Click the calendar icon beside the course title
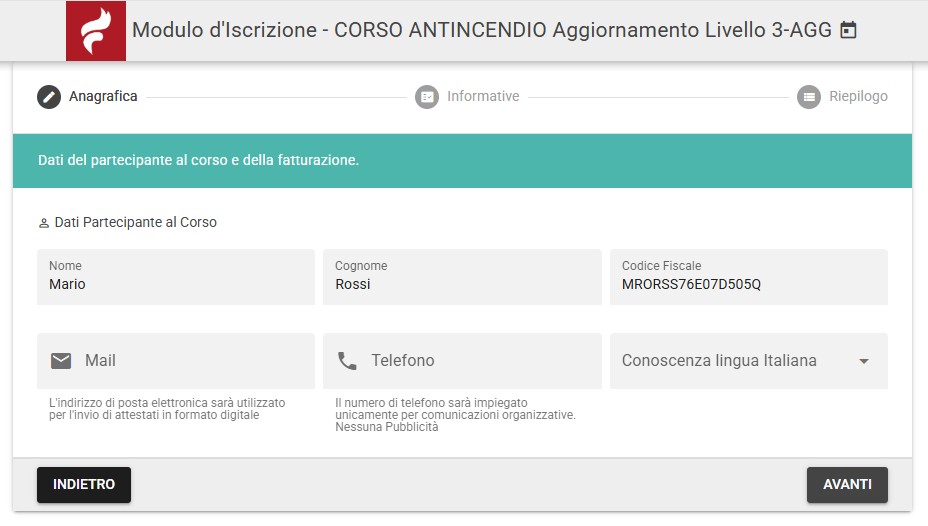Viewport: 928px width, 526px height. pyautogui.click(x=848, y=31)
